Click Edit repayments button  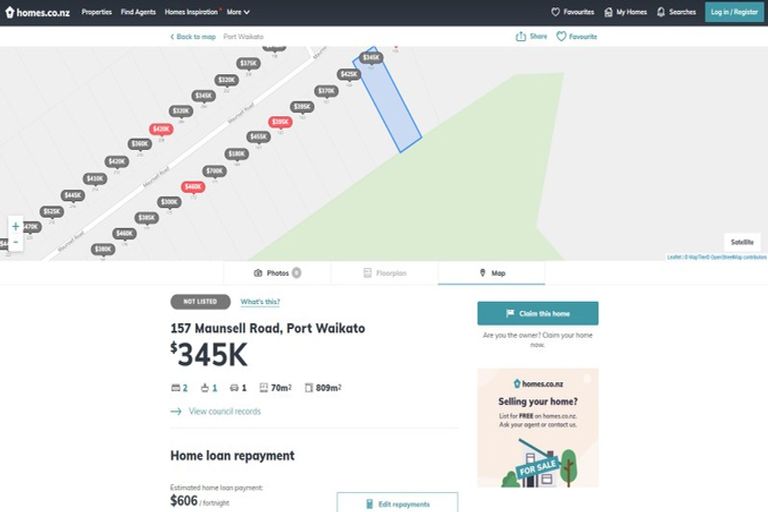point(397,504)
